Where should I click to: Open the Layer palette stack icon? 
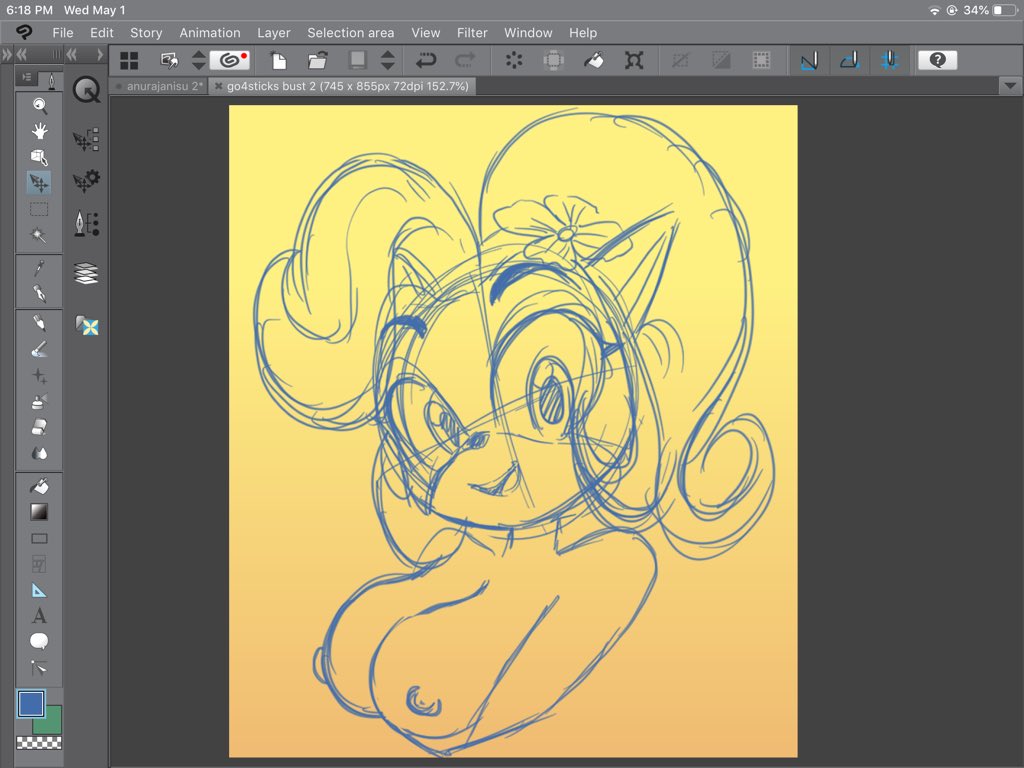pos(87,273)
